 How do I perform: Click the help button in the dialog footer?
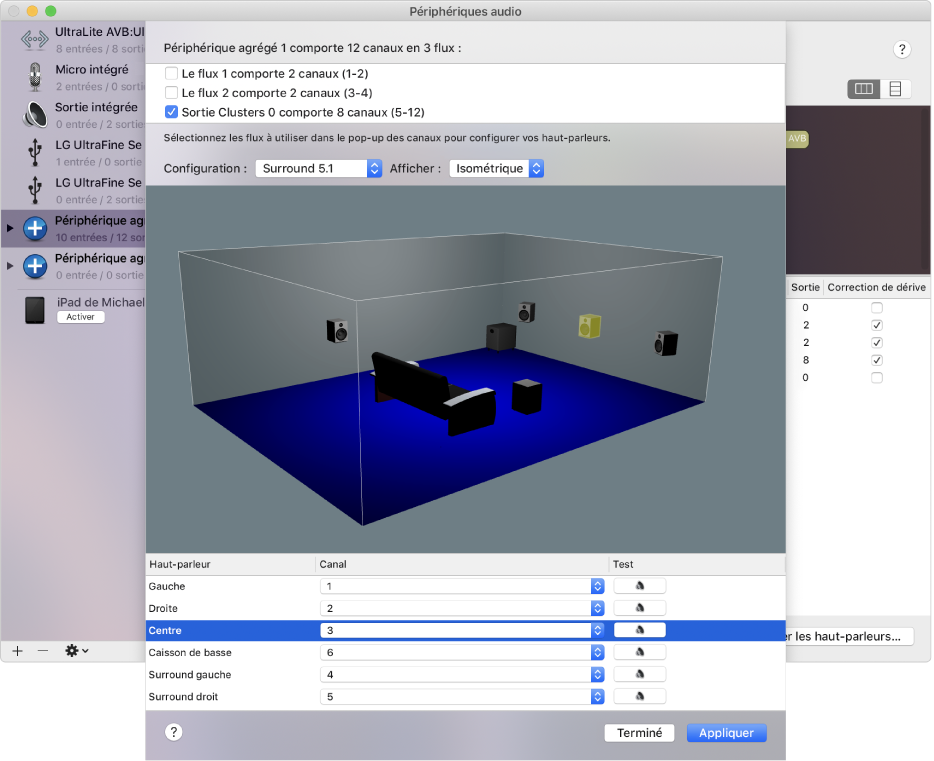tap(174, 733)
